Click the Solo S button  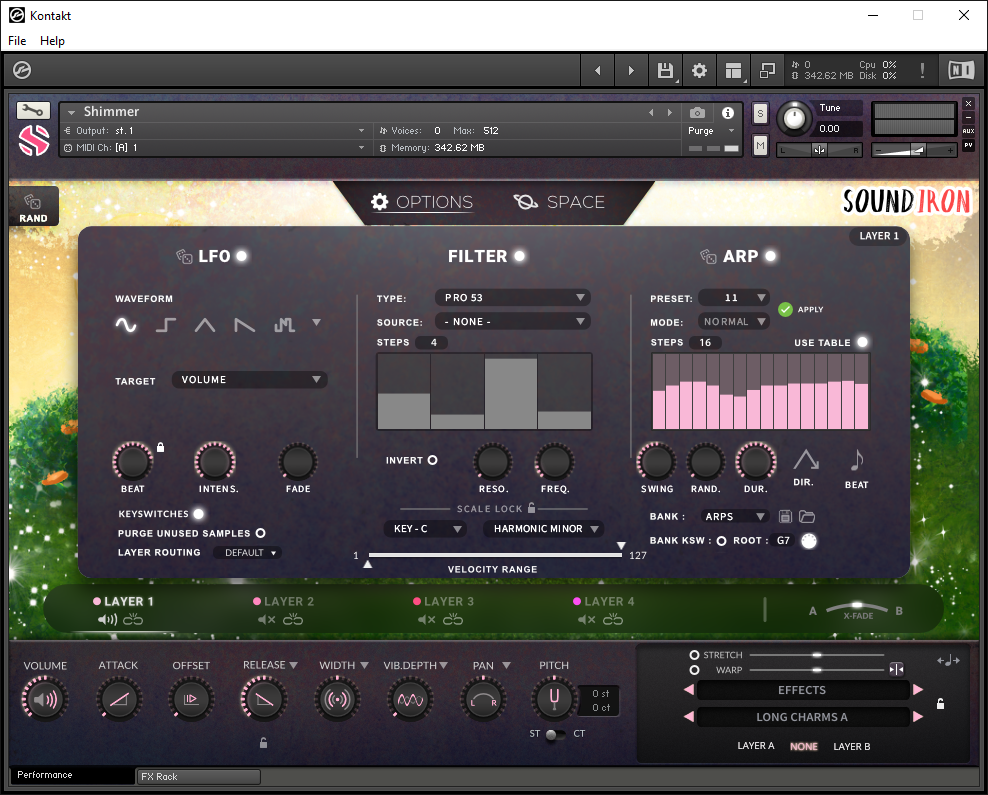(x=761, y=114)
